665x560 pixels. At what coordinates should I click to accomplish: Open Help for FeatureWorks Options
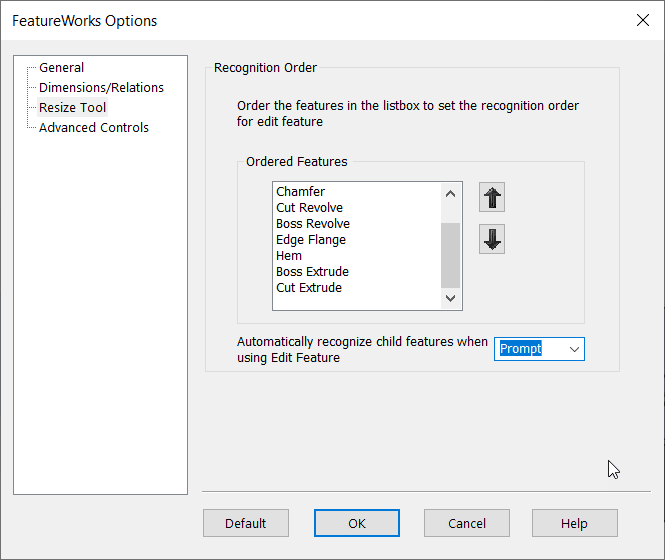[575, 523]
